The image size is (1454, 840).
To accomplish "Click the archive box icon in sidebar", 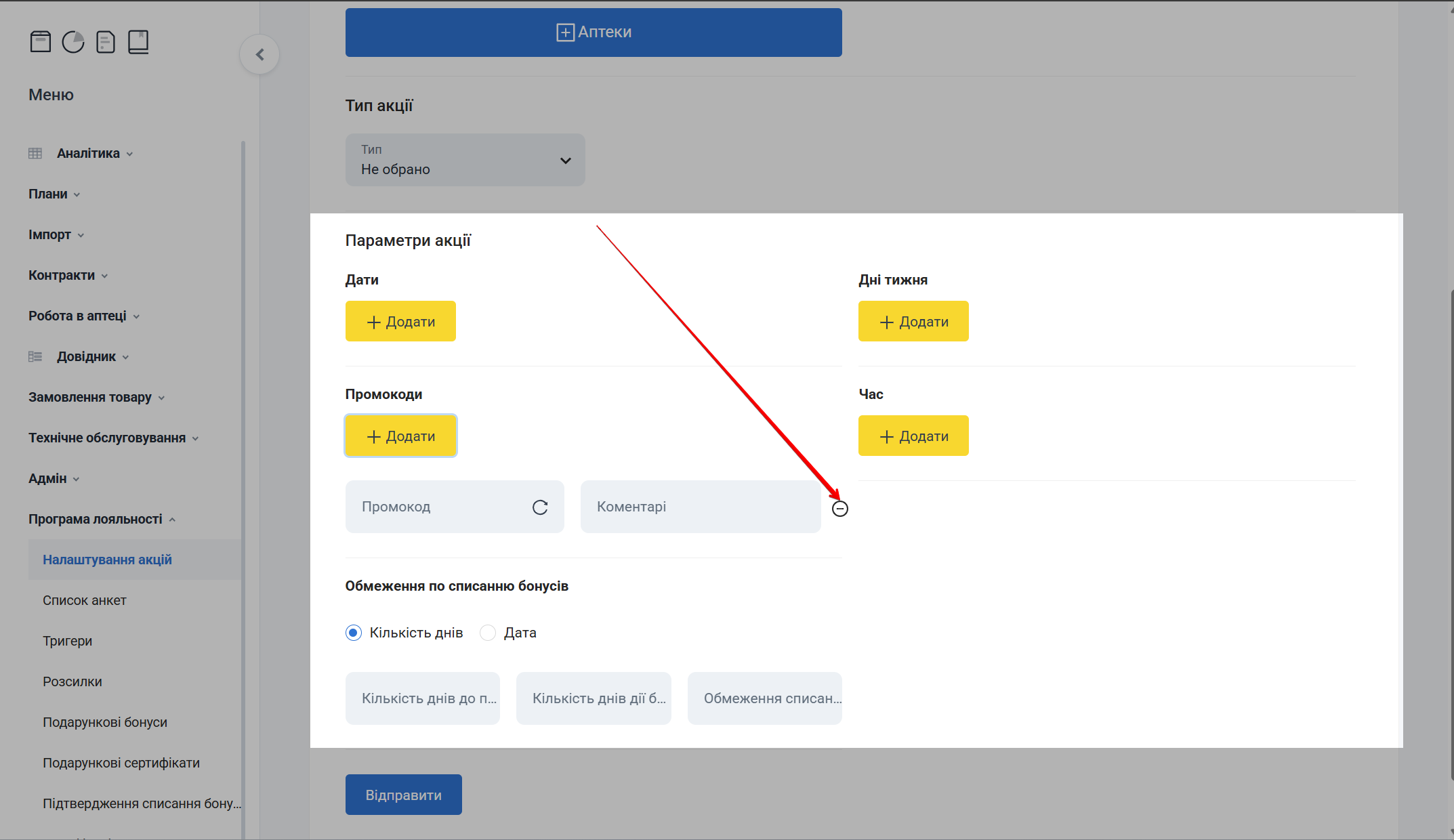I will 41,42.
